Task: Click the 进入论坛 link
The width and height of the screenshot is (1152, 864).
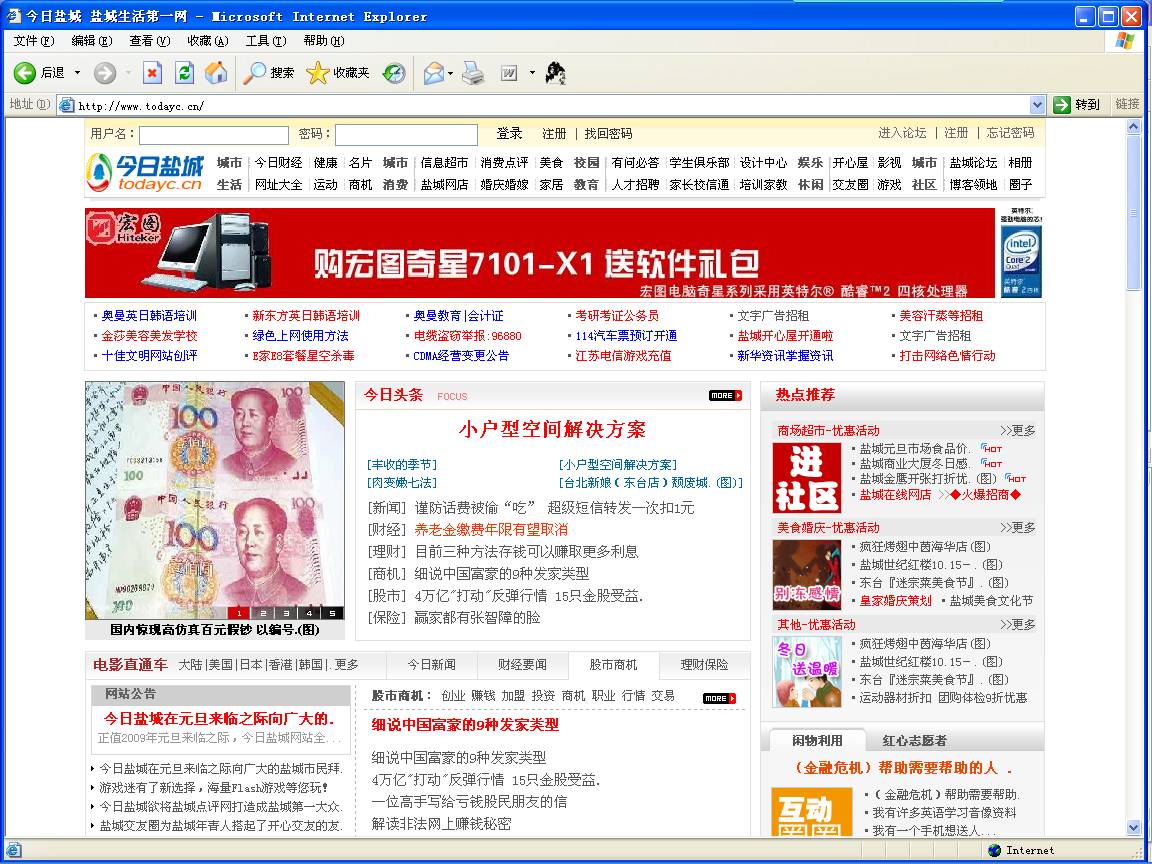Action: tap(902, 133)
